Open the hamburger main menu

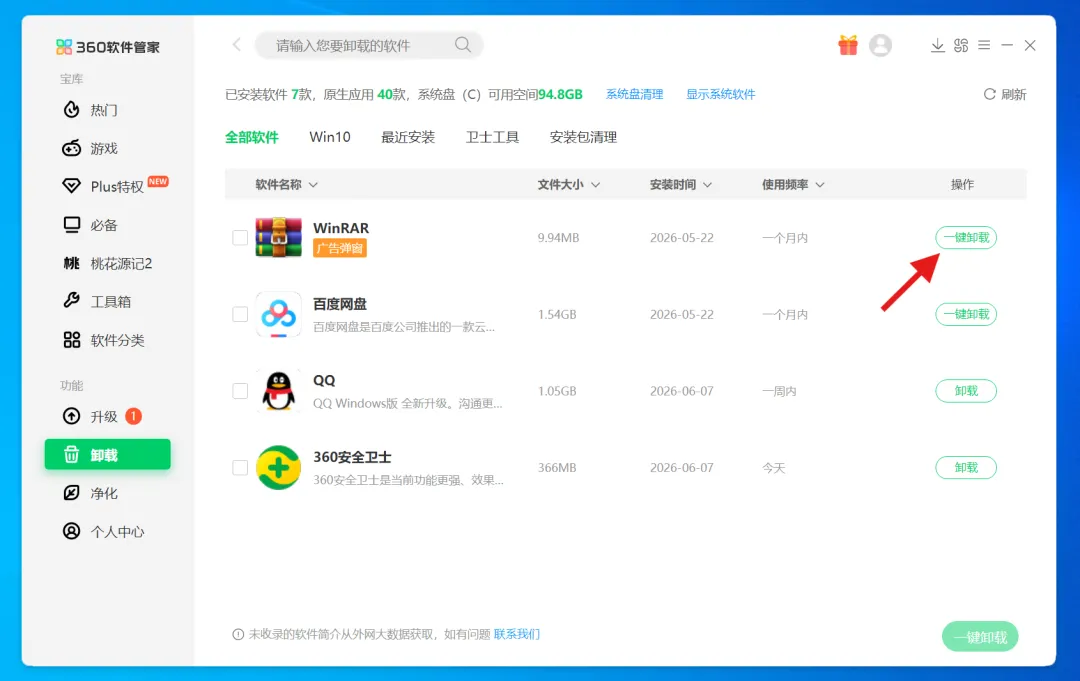click(984, 45)
